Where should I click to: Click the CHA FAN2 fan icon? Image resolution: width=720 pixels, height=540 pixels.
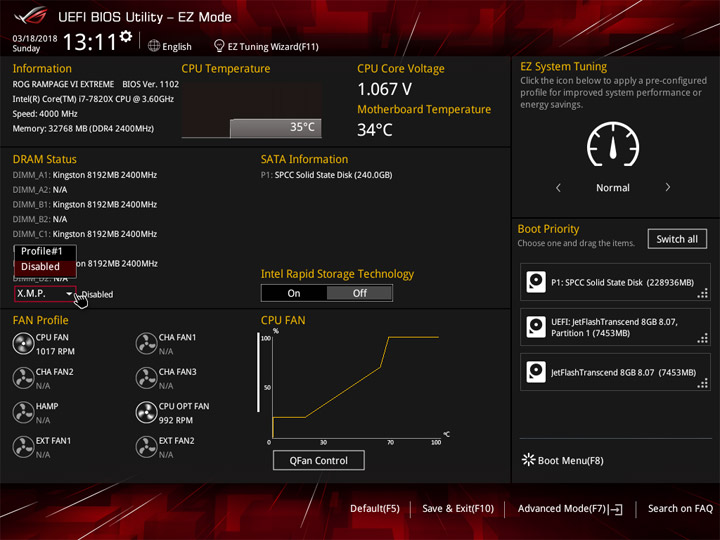tap(23, 378)
